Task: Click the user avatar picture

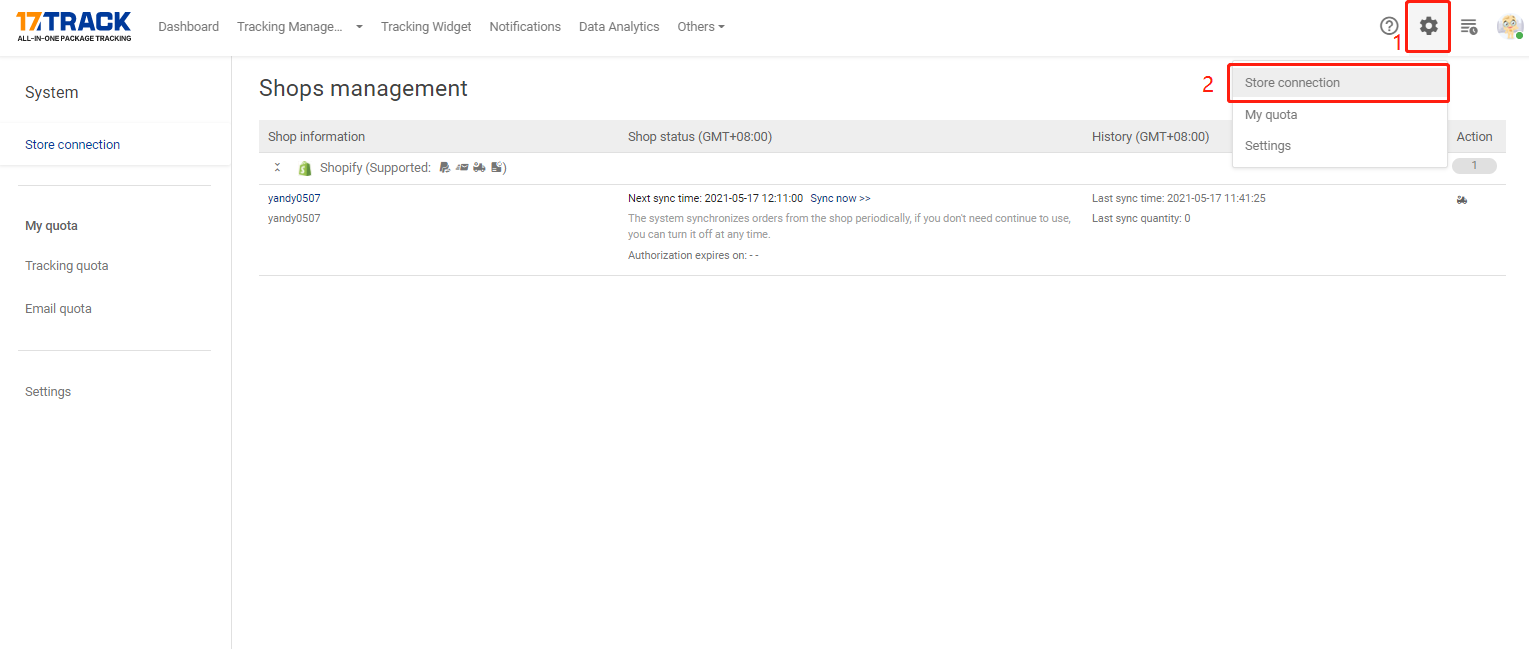Action: (1509, 26)
